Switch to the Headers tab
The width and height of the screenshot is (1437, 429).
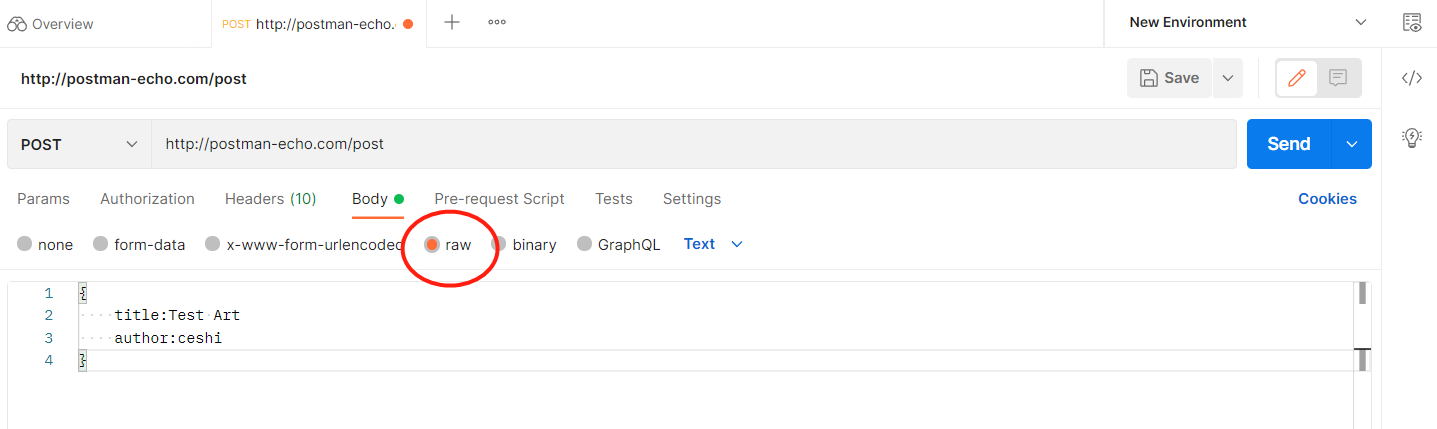click(x=270, y=199)
